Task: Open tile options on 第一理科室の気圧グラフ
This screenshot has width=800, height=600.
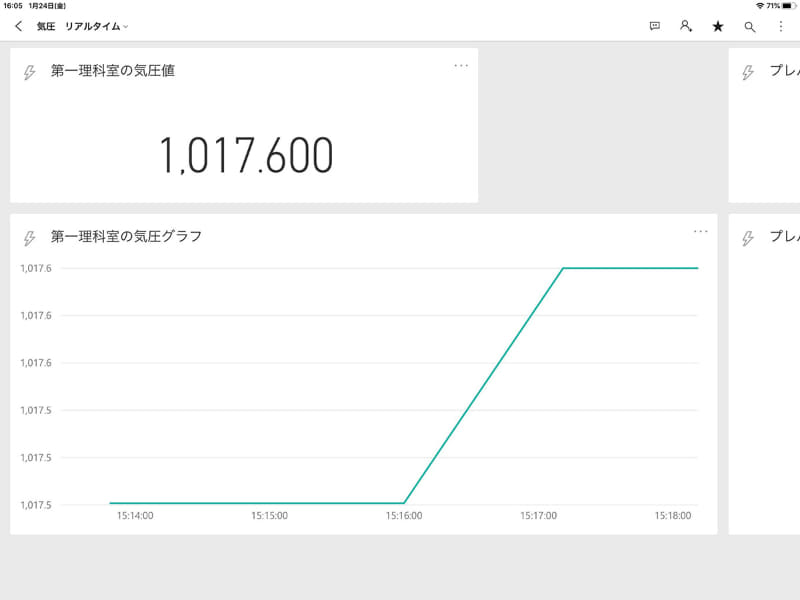Action: click(x=703, y=230)
